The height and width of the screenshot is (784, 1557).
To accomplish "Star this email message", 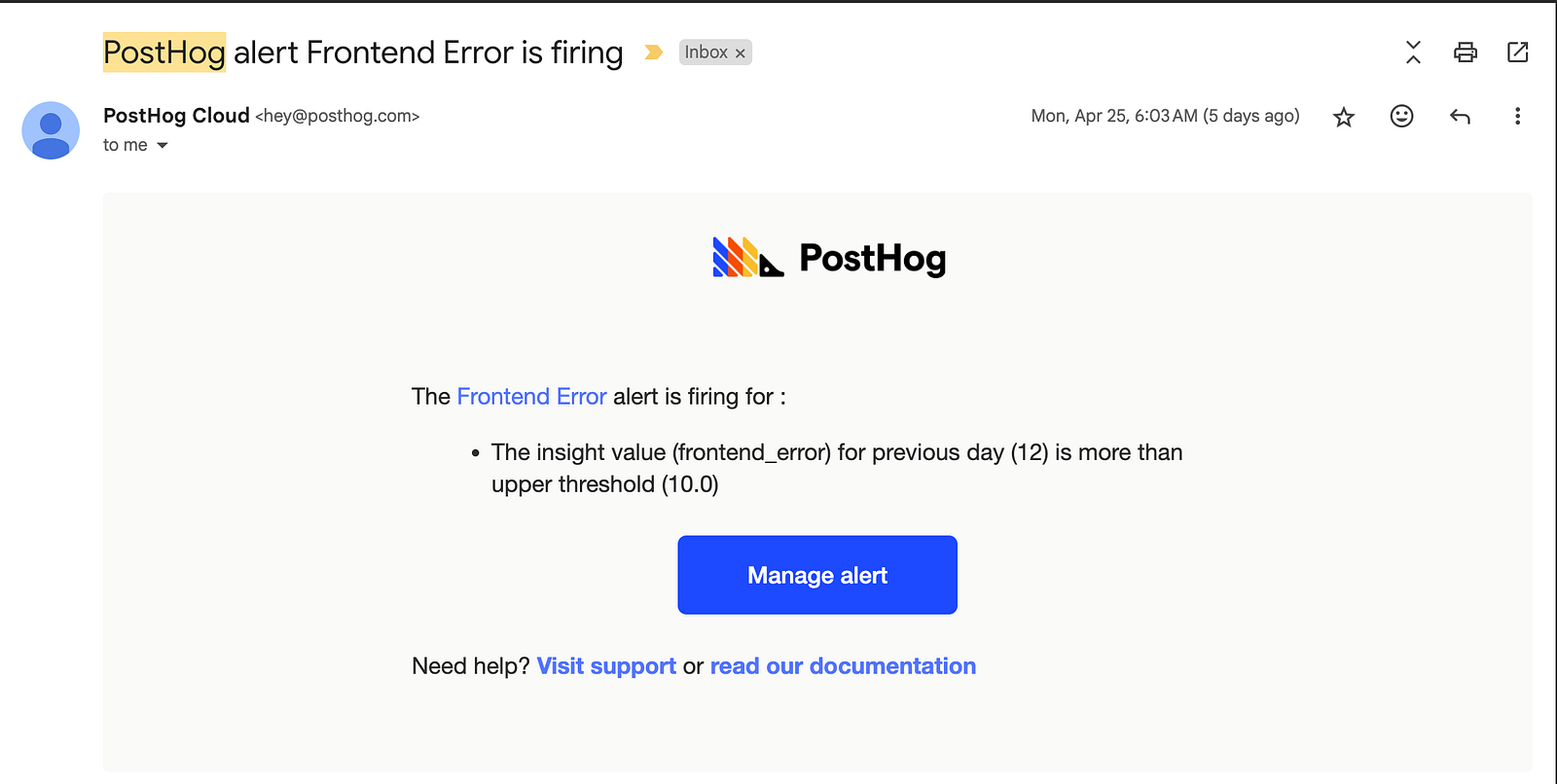I will 1344,117.
